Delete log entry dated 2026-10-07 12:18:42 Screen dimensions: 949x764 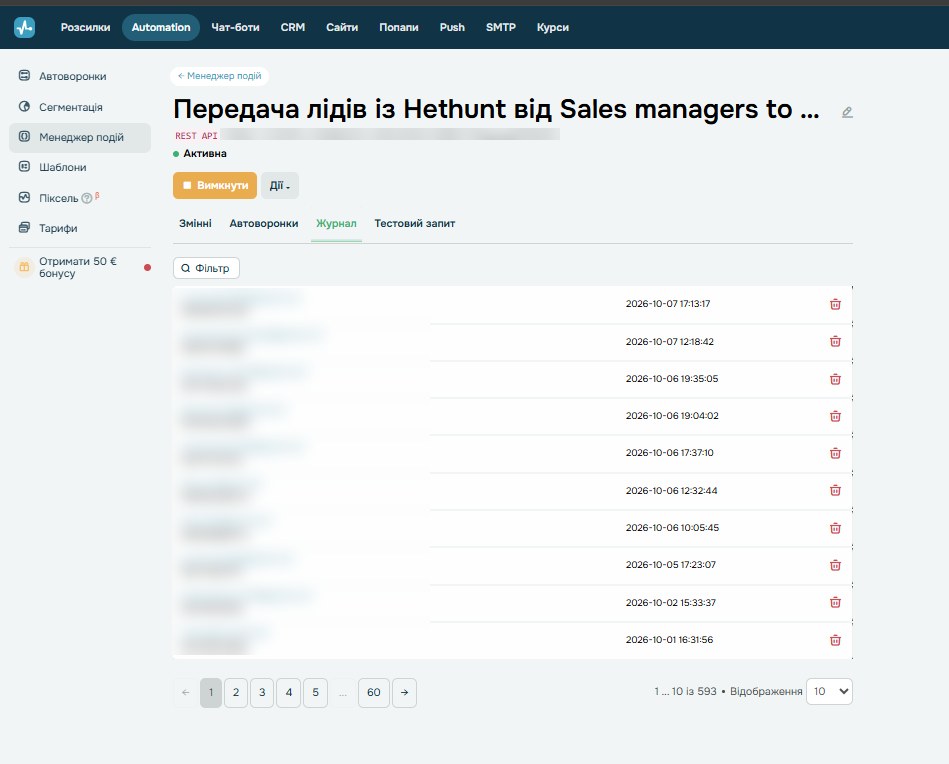coord(835,341)
